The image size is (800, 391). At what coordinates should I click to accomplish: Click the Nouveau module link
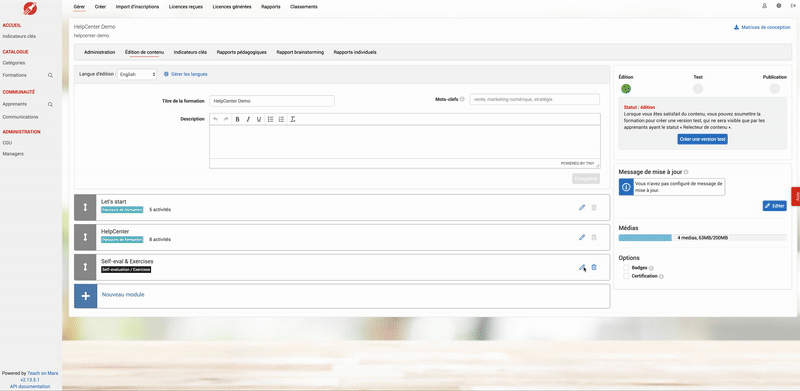[123, 295]
